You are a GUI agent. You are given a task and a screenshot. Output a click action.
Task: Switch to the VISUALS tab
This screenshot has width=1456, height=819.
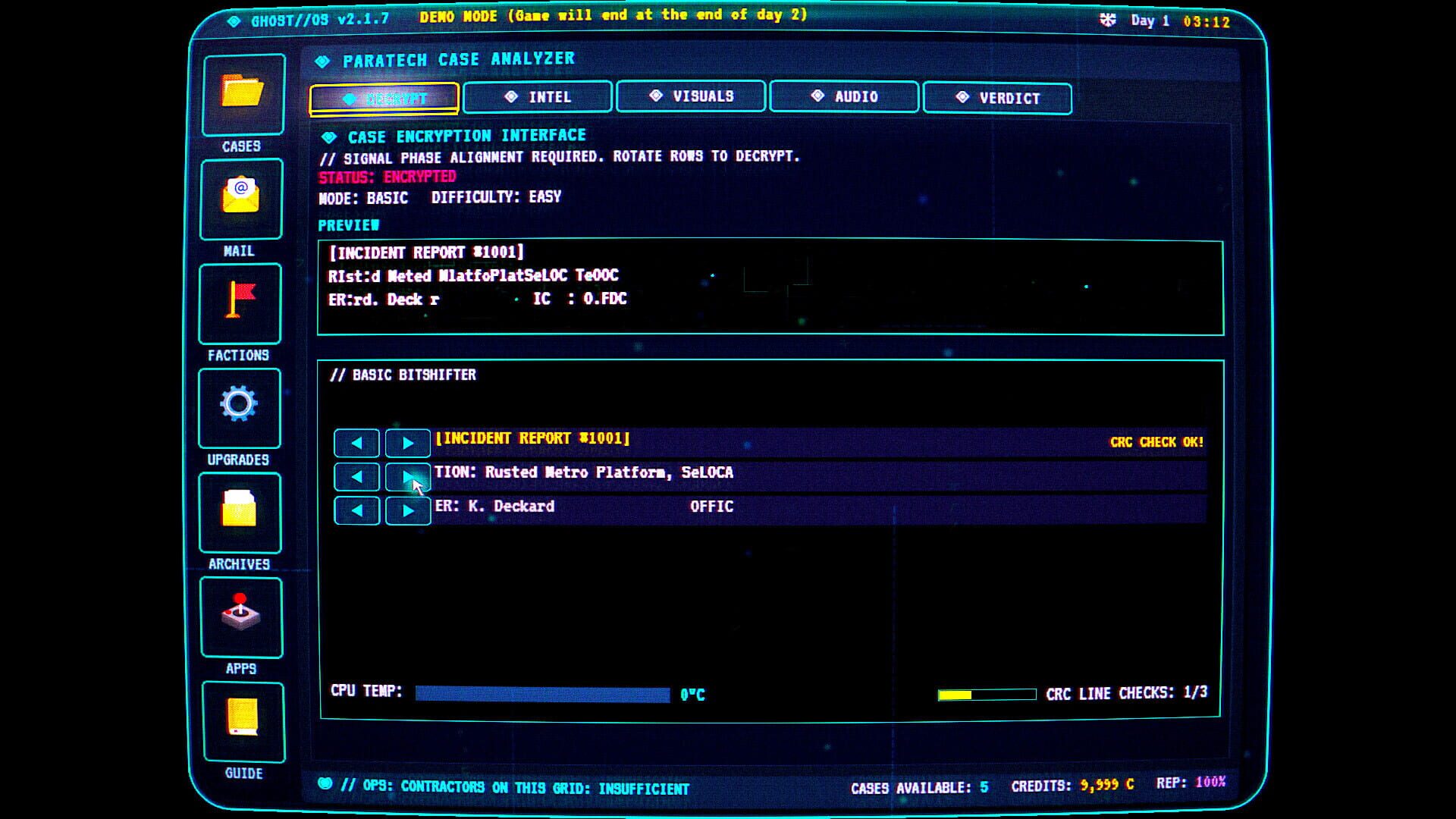(691, 96)
